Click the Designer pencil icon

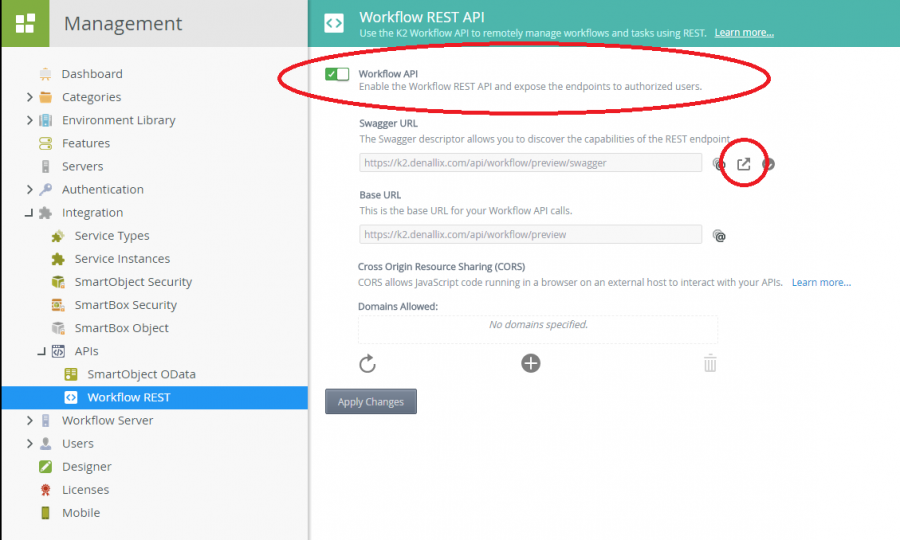pos(45,467)
